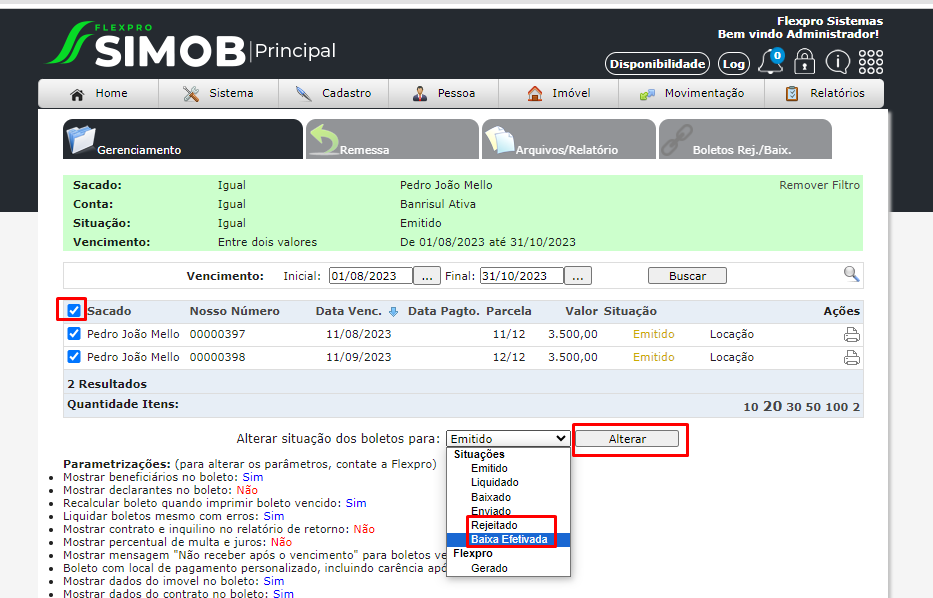The height and width of the screenshot is (598, 933).
Task: Click the Imóvel house icon
Action: pos(535,93)
